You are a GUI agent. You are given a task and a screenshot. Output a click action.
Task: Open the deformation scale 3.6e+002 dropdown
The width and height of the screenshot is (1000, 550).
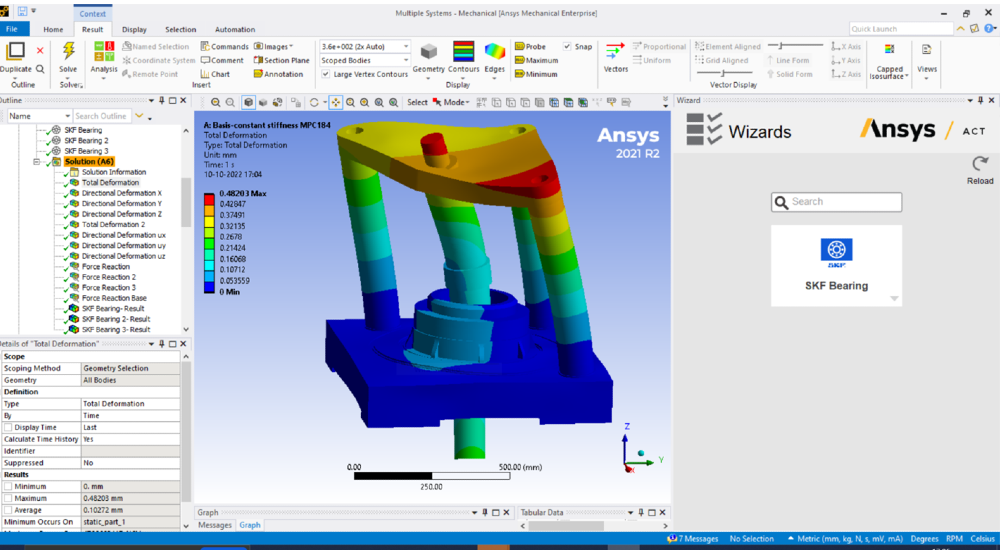406,47
